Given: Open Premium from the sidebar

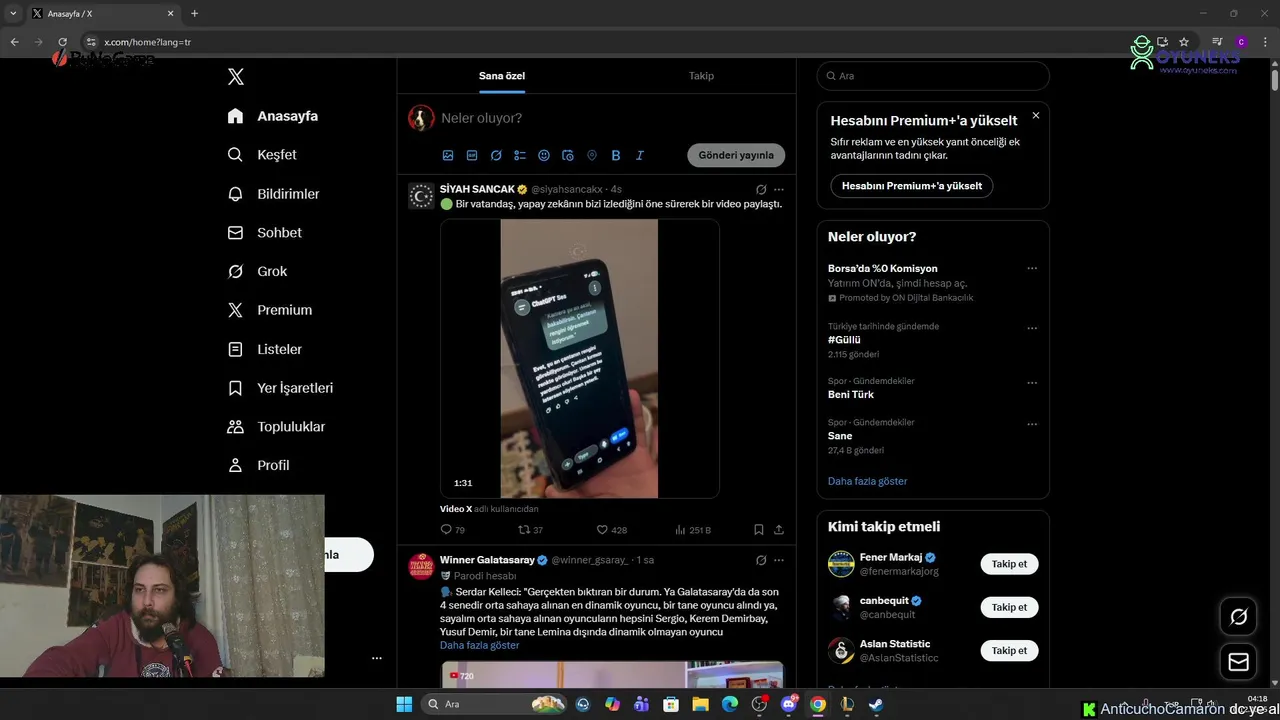Looking at the screenshot, I should tap(270, 310).
